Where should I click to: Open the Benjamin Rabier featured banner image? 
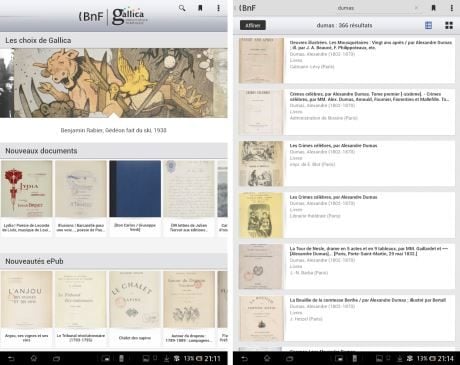coord(114,83)
